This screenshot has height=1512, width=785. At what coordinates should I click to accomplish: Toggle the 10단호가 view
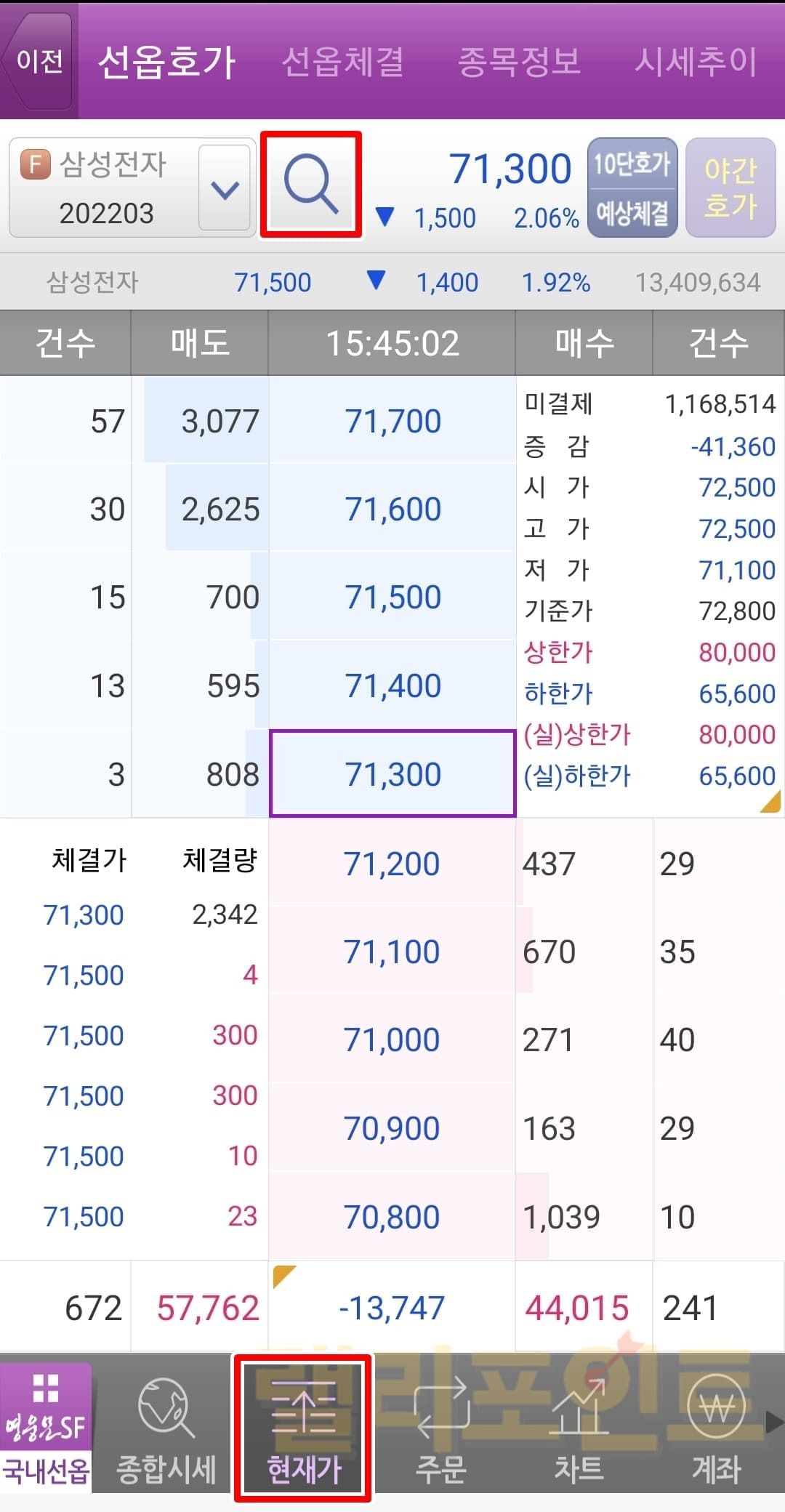tap(632, 164)
